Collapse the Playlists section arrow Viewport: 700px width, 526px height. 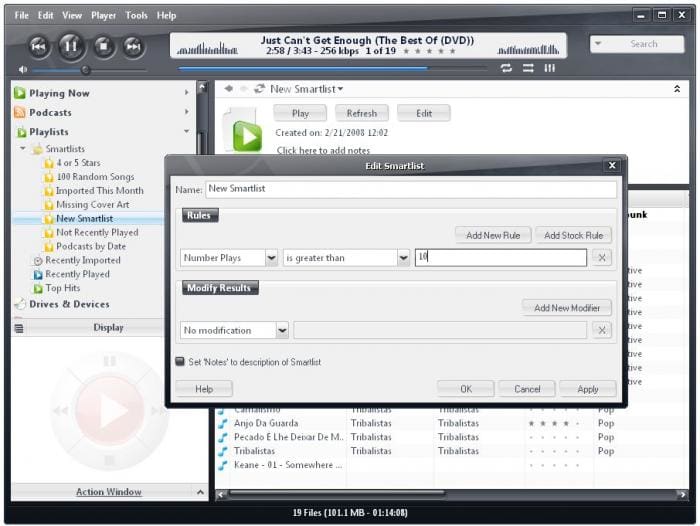click(x=187, y=131)
